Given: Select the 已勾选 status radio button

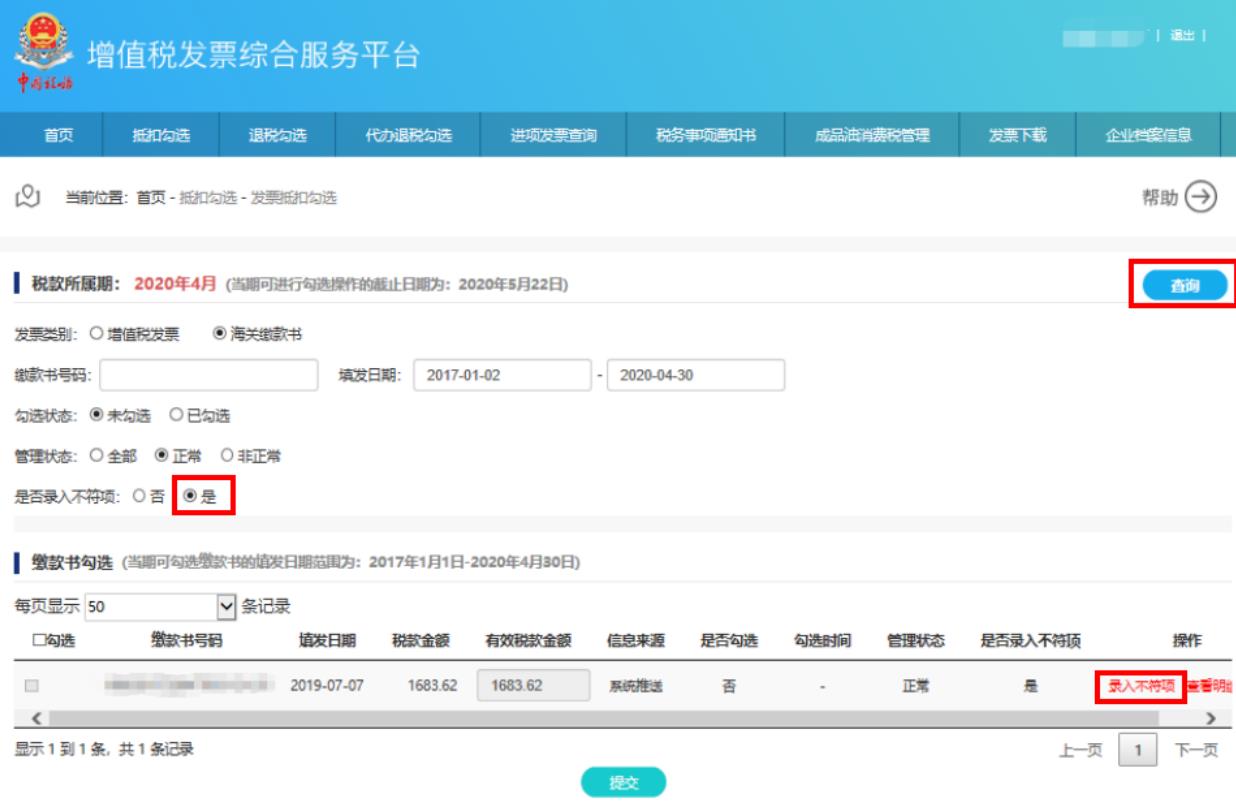Looking at the screenshot, I should (x=175, y=415).
